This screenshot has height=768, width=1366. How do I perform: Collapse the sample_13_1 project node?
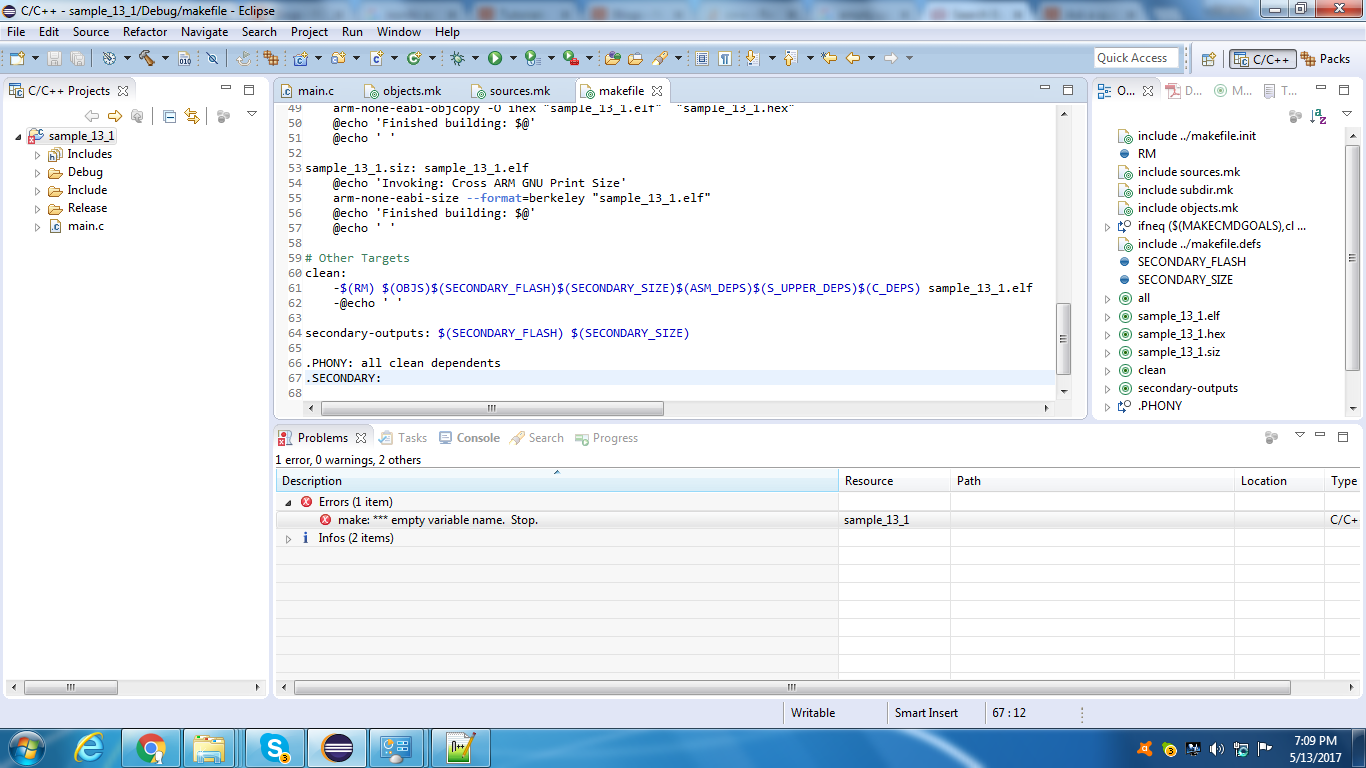19,137
